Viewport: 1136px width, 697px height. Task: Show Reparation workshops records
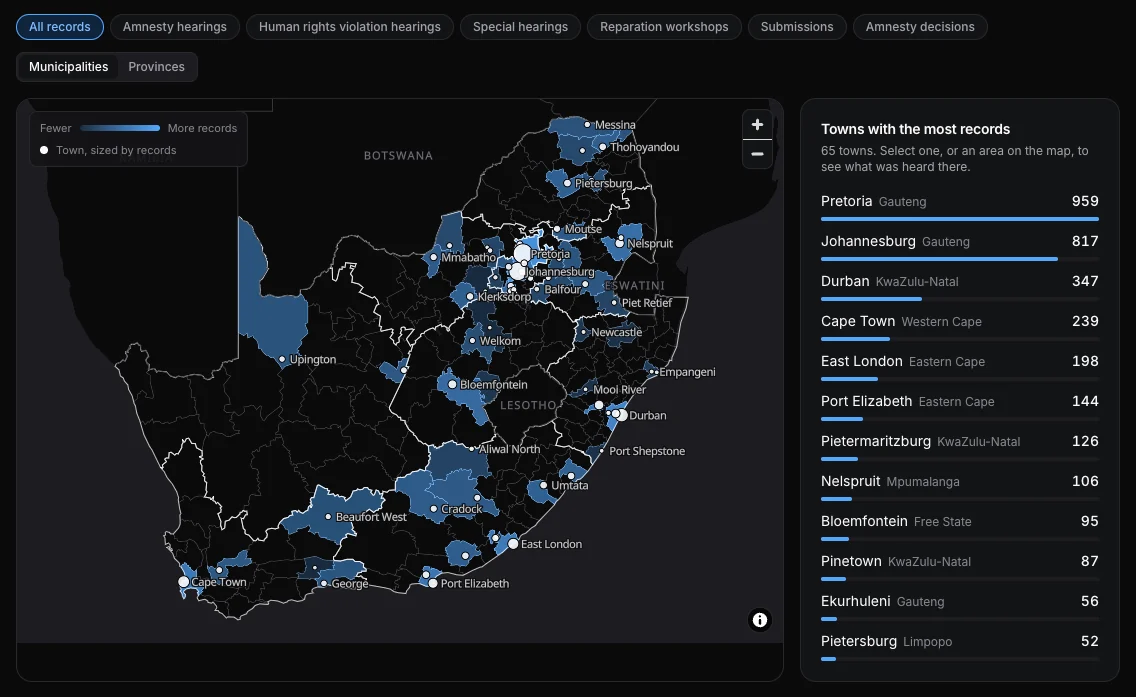[x=664, y=27]
